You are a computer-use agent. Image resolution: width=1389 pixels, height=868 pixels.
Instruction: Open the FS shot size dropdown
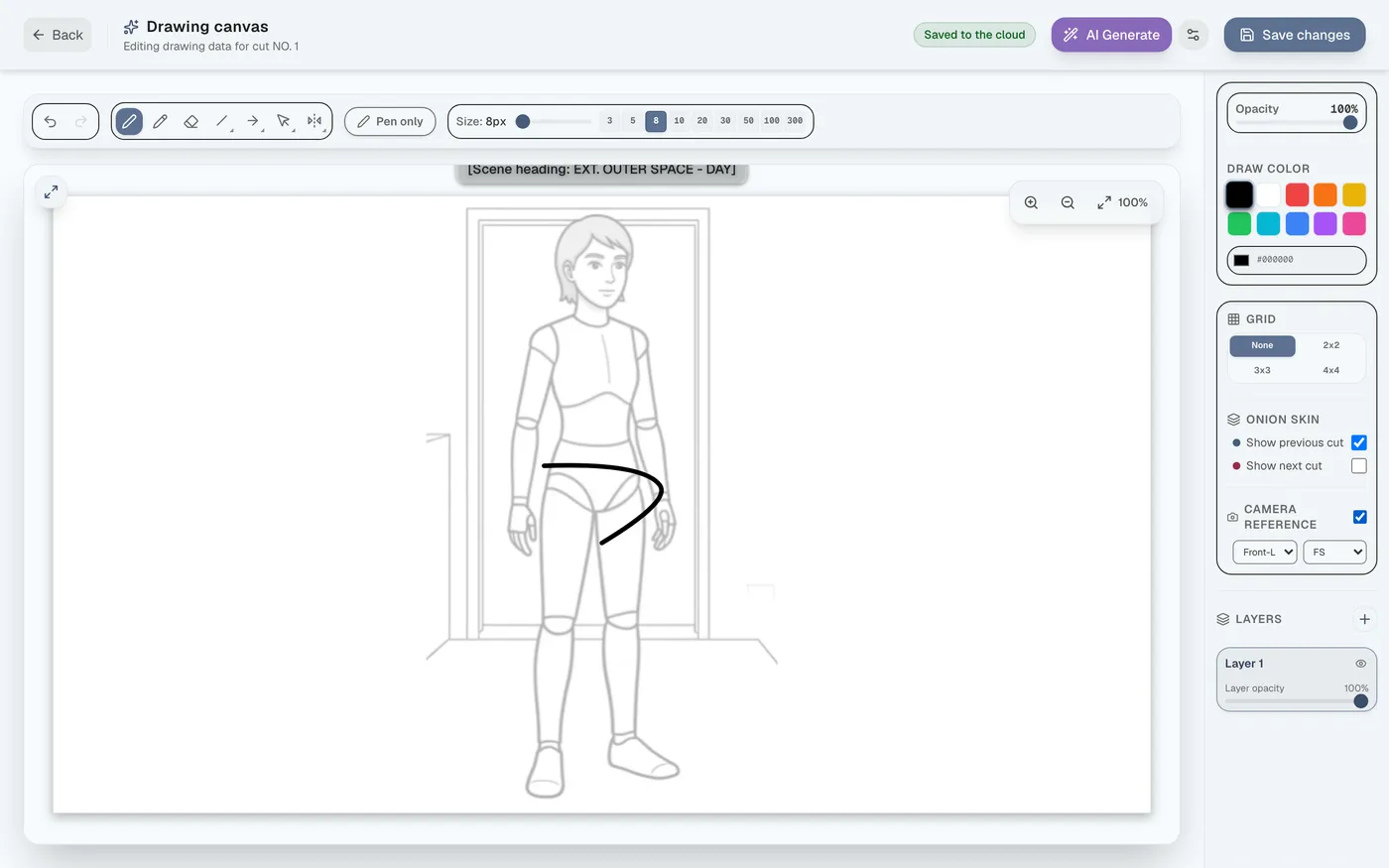tap(1334, 552)
